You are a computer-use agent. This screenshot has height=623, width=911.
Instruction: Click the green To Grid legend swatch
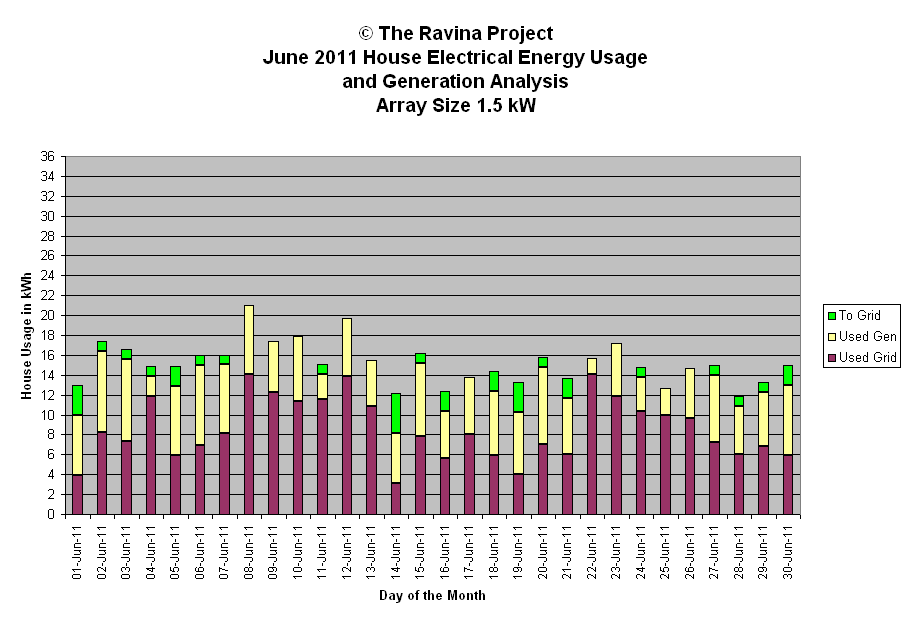point(831,316)
